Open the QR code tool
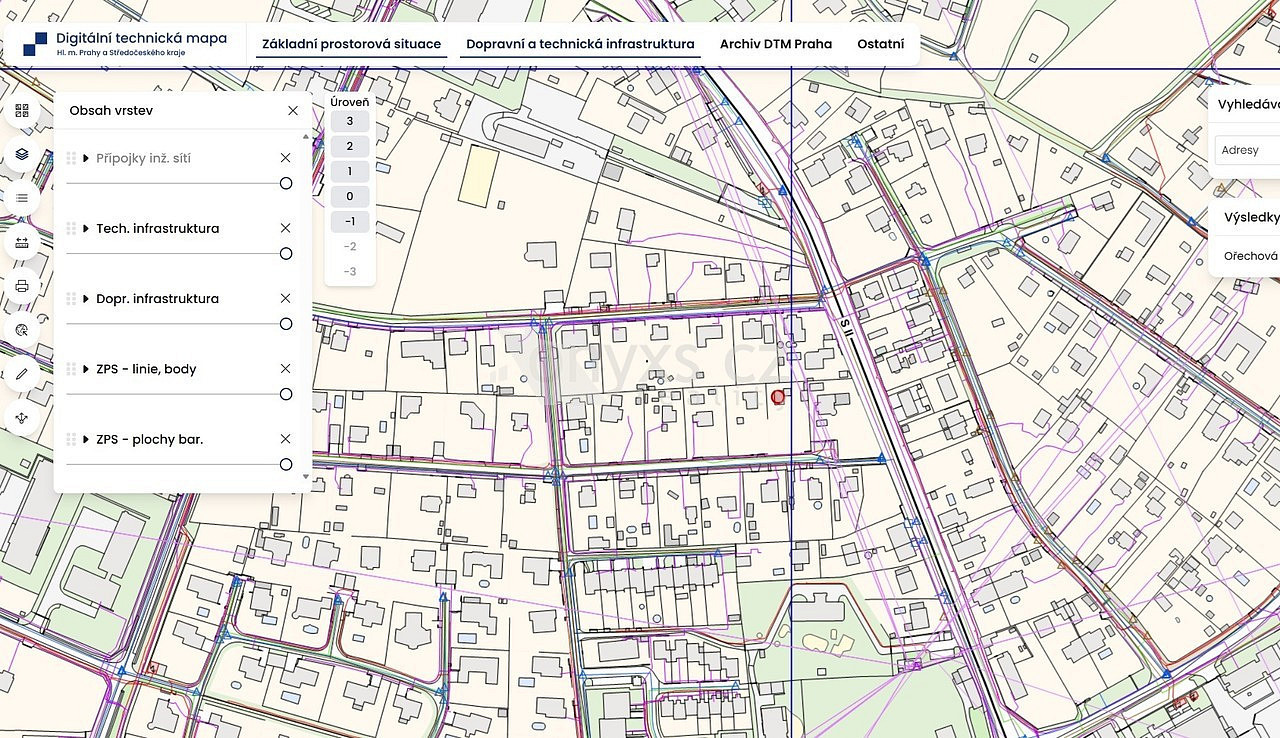This screenshot has width=1280, height=738. (22, 111)
